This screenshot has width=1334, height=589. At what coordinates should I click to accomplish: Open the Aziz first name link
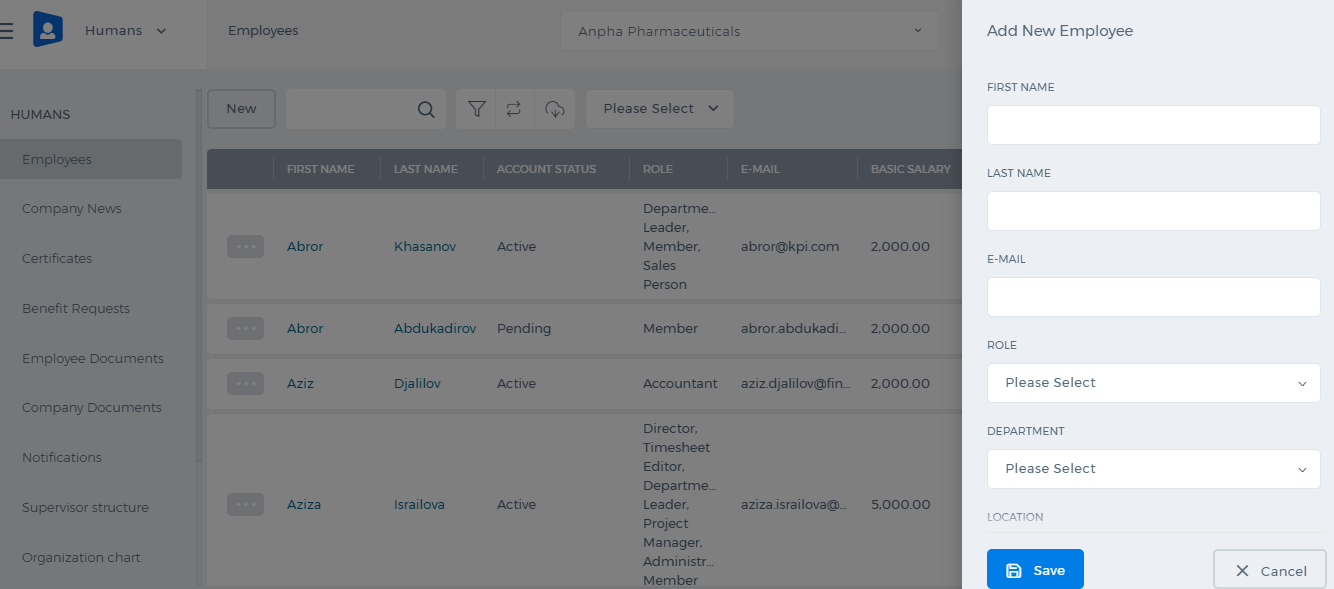pos(300,384)
